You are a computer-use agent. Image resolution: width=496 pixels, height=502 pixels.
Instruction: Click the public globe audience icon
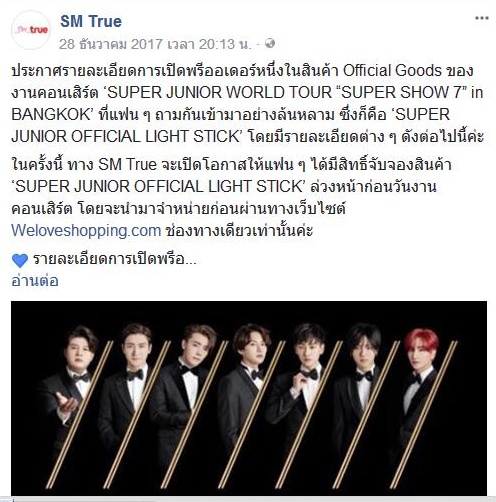click(270, 44)
